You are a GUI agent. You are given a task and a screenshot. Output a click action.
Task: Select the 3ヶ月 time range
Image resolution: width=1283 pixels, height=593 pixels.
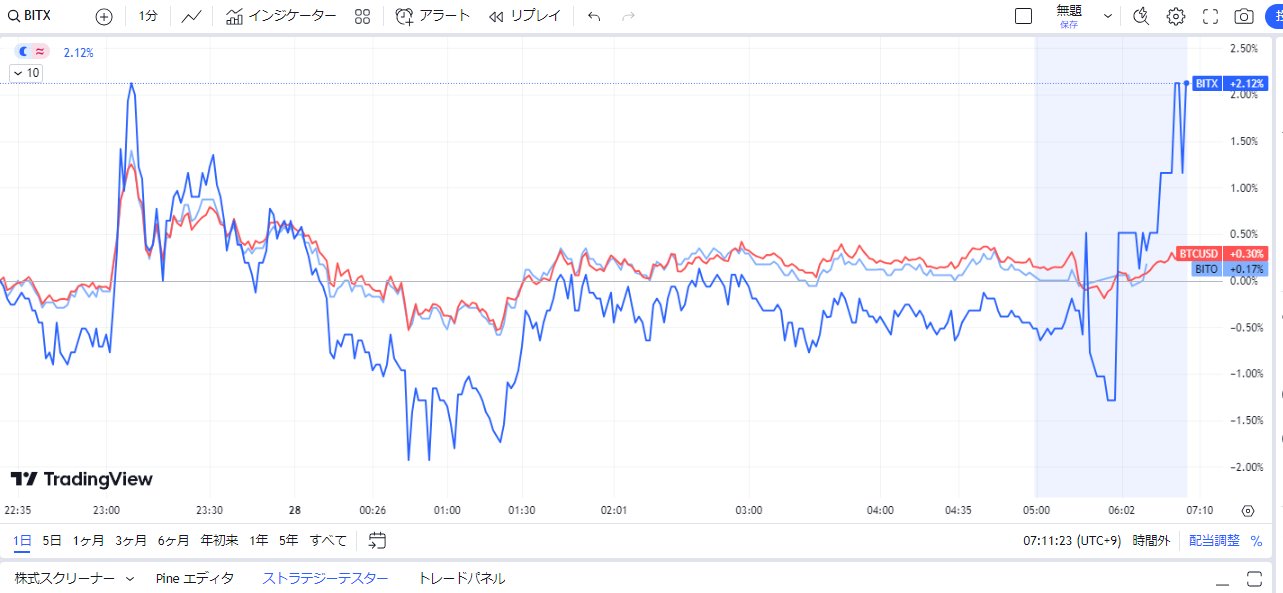[x=131, y=540]
